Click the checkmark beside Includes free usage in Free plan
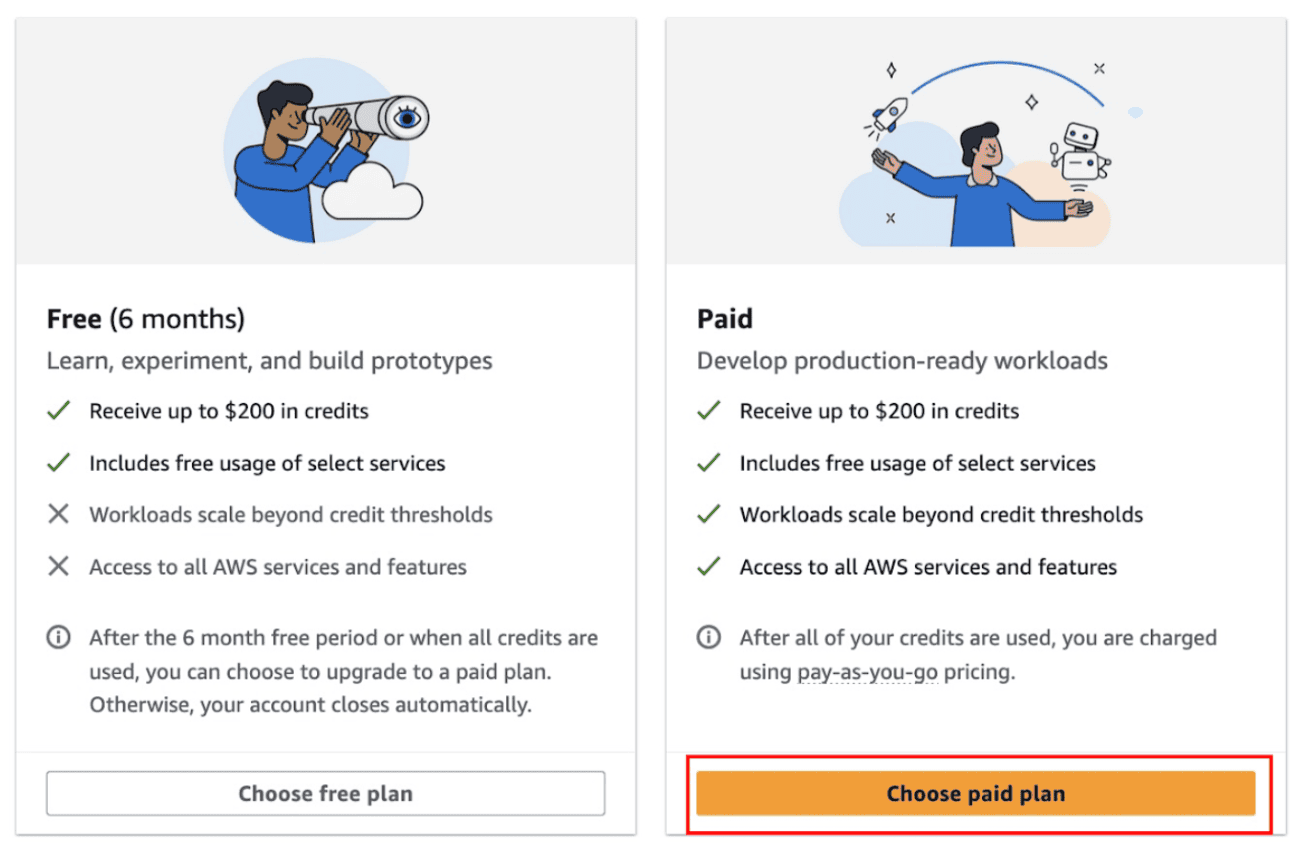This screenshot has height=853, width=1290. [x=59, y=463]
